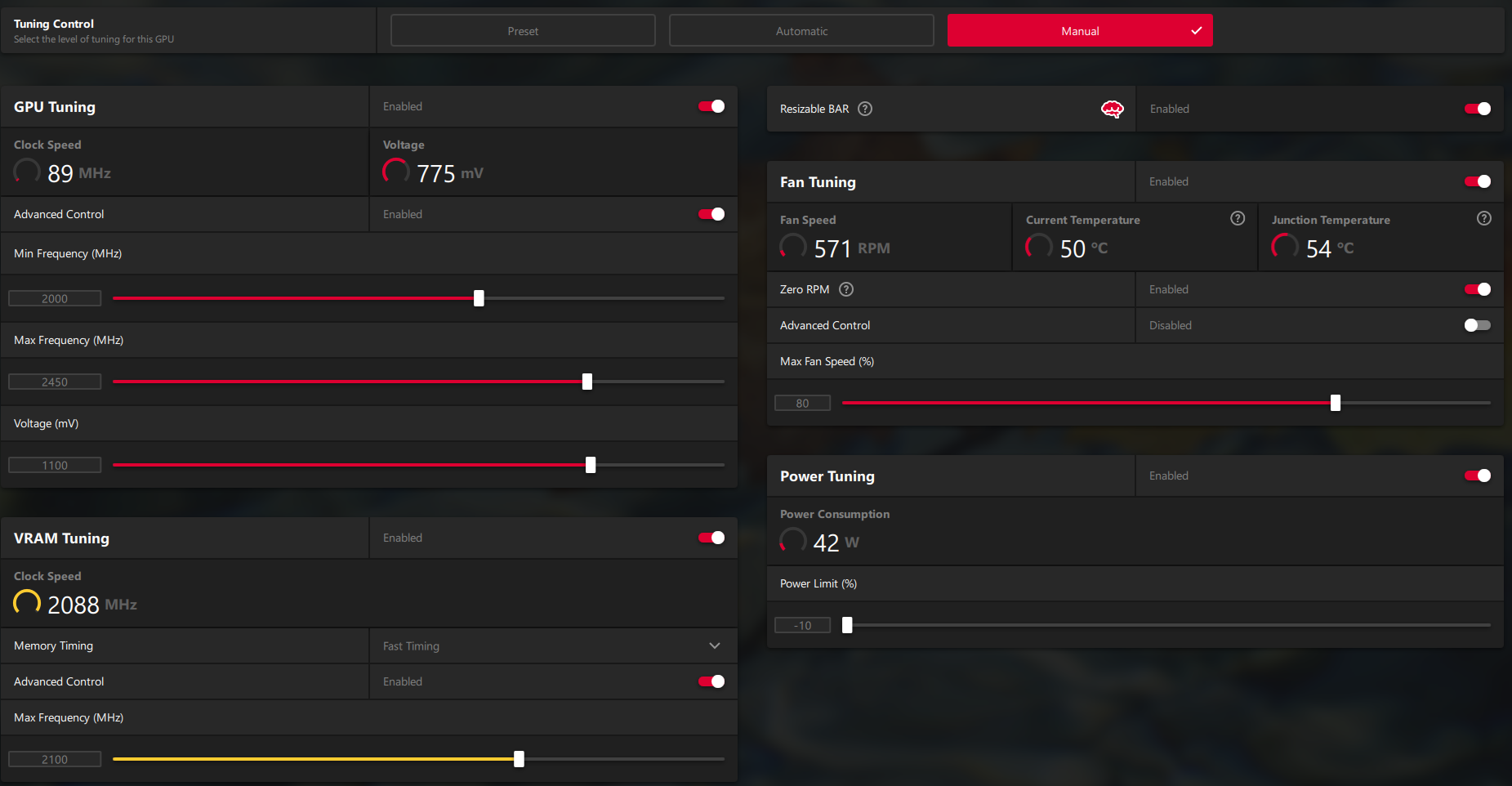Toggle VRAM Advanced Control off

point(711,681)
